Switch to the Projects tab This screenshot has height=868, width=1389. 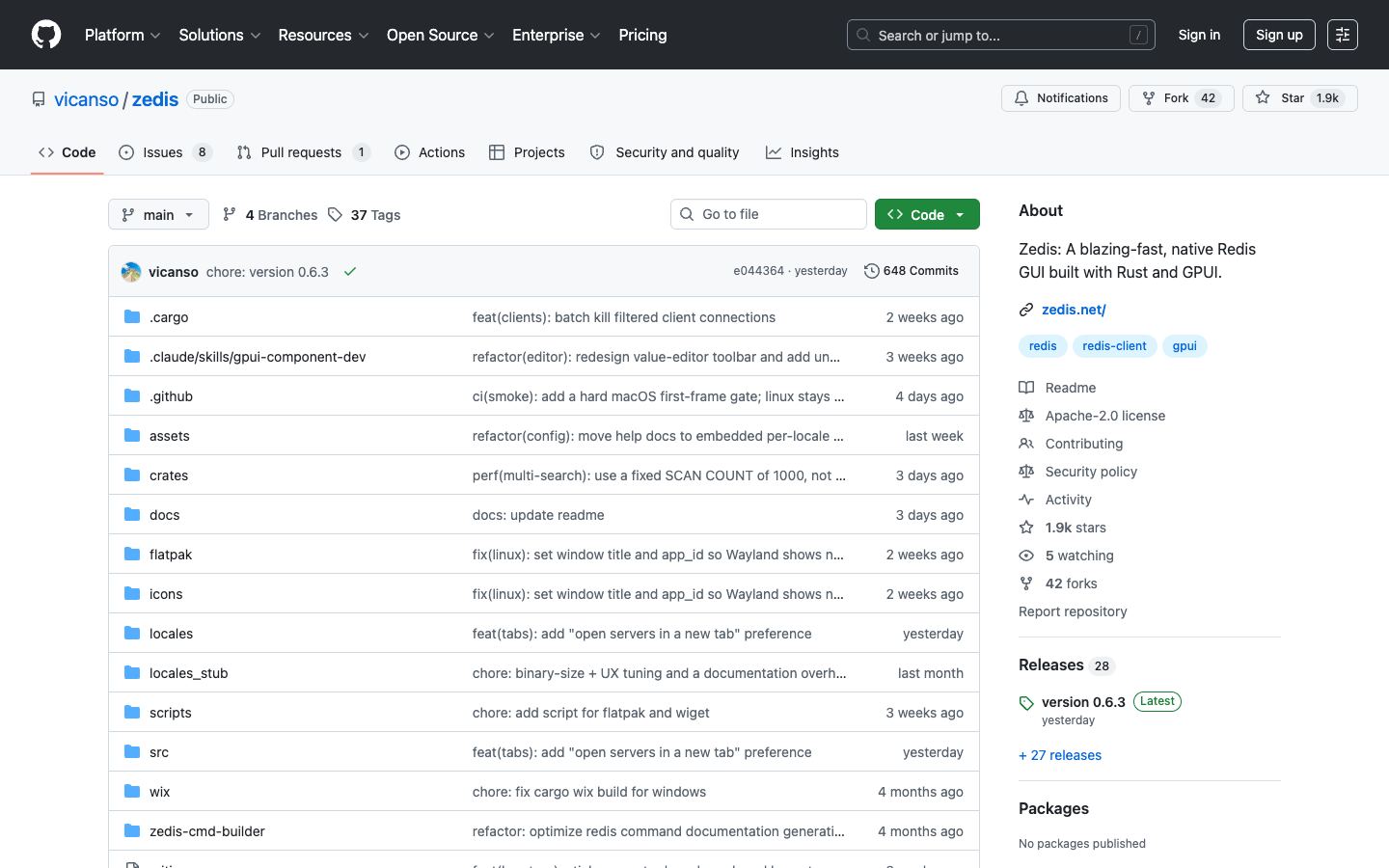(x=527, y=152)
